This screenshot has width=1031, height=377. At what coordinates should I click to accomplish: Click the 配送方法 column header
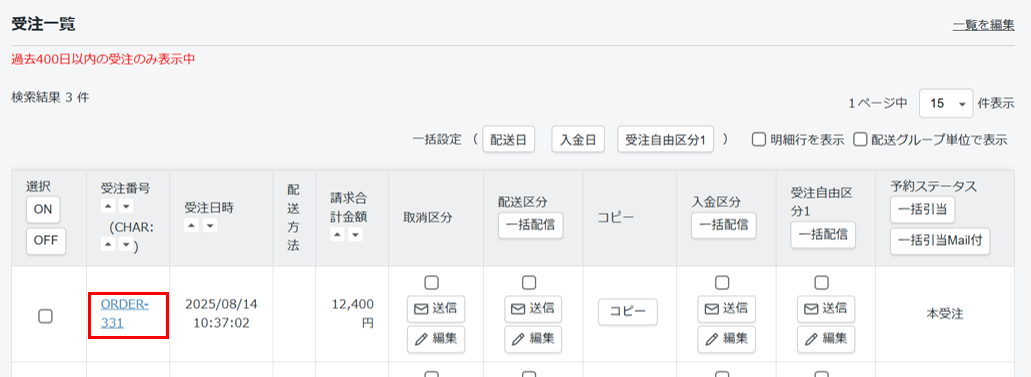pyautogui.click(x=293, y=218)
